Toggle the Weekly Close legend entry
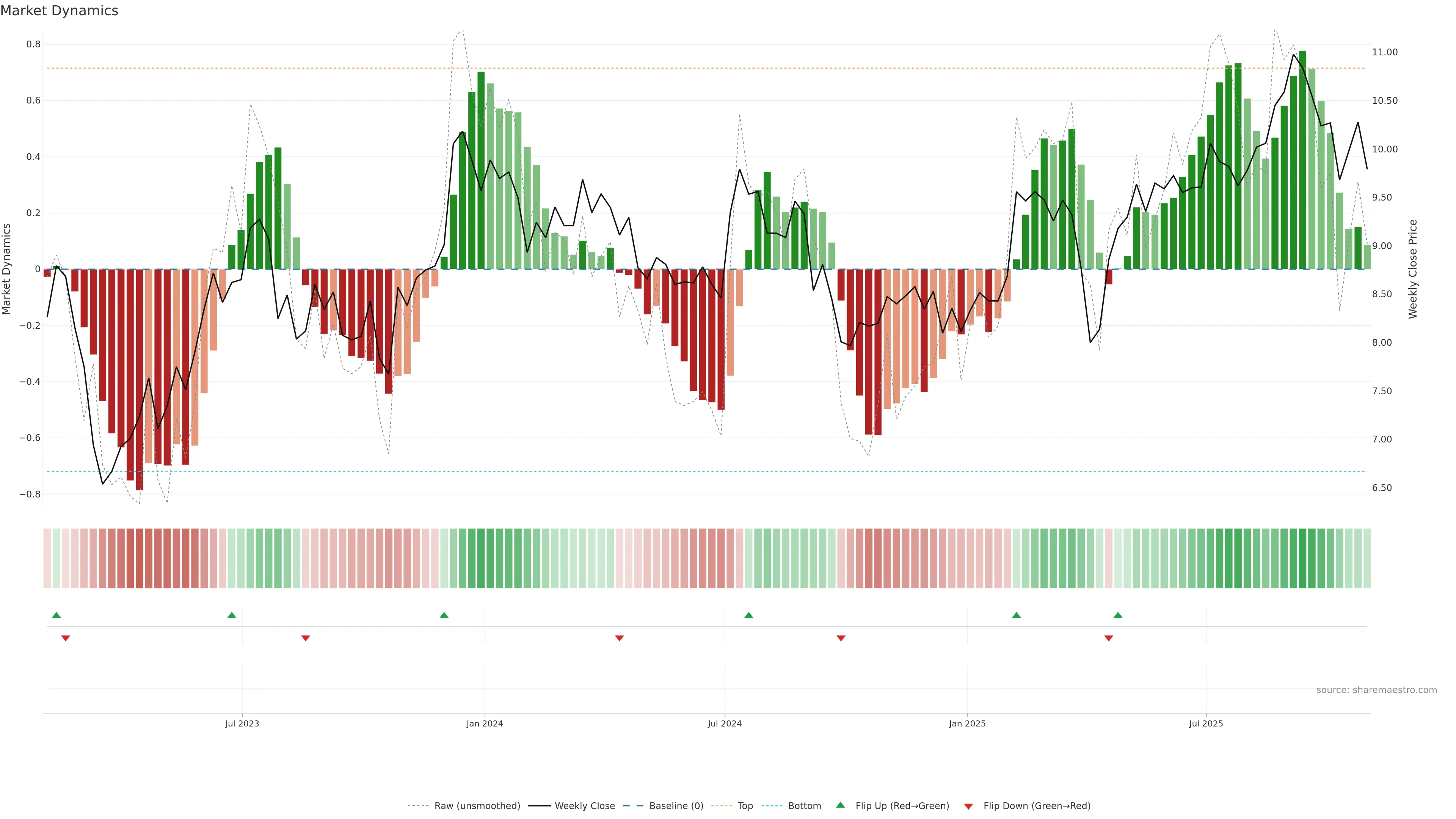The height and width of the screenshot is (819, 1456). [584, 806]
